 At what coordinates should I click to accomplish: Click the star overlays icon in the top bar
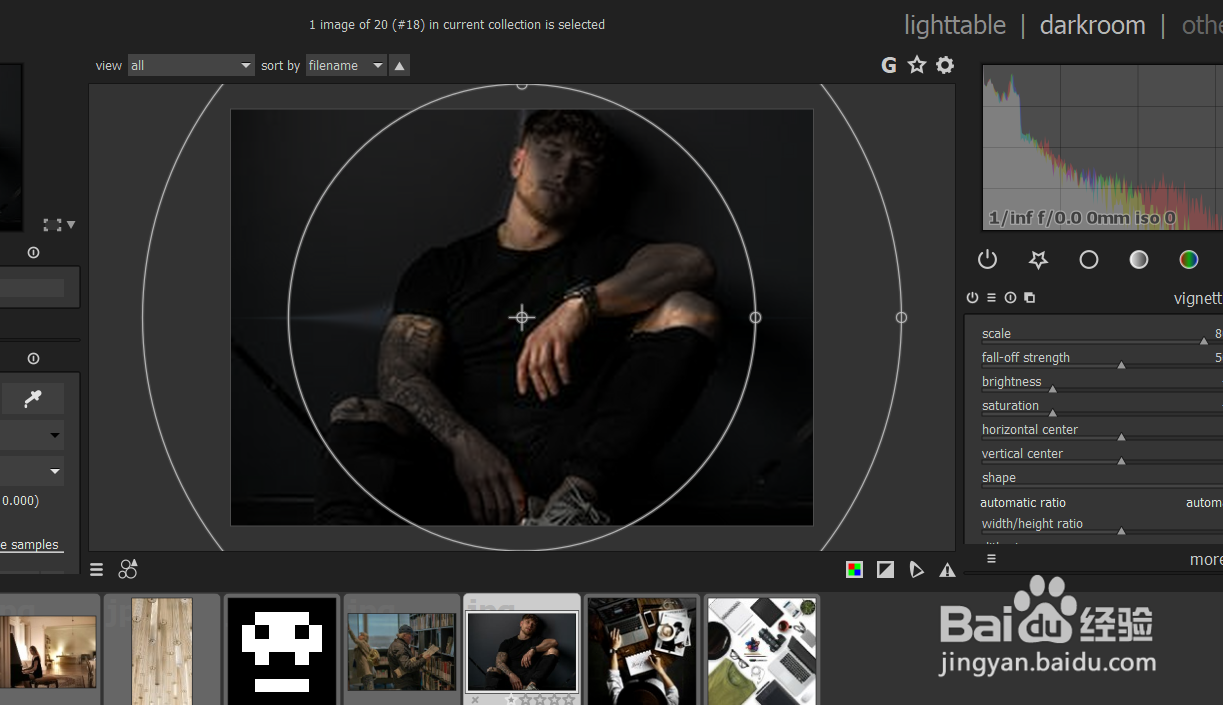click(916, 65)
